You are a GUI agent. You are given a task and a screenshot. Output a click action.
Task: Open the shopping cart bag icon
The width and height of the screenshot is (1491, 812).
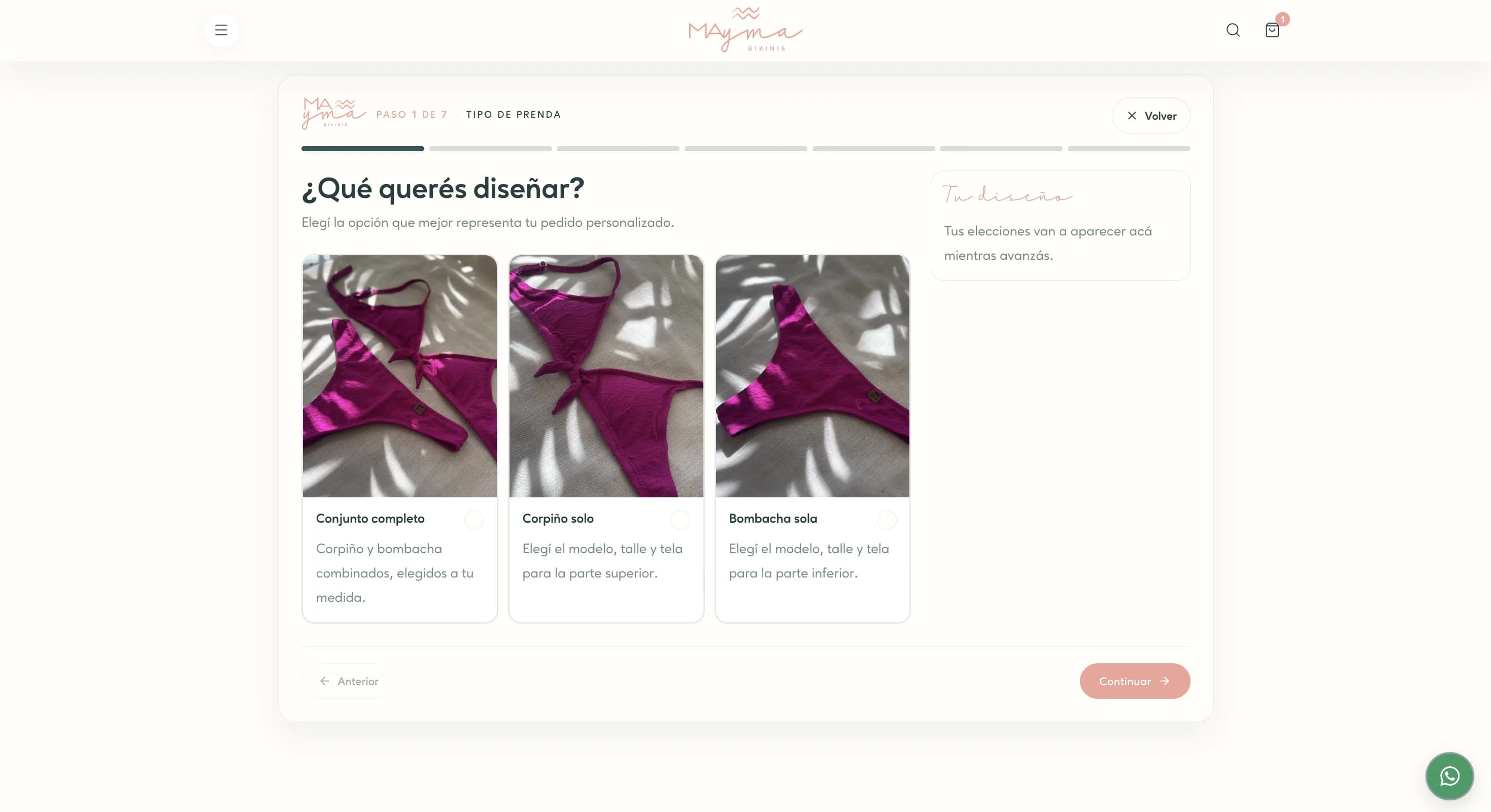click(1272, 30)
